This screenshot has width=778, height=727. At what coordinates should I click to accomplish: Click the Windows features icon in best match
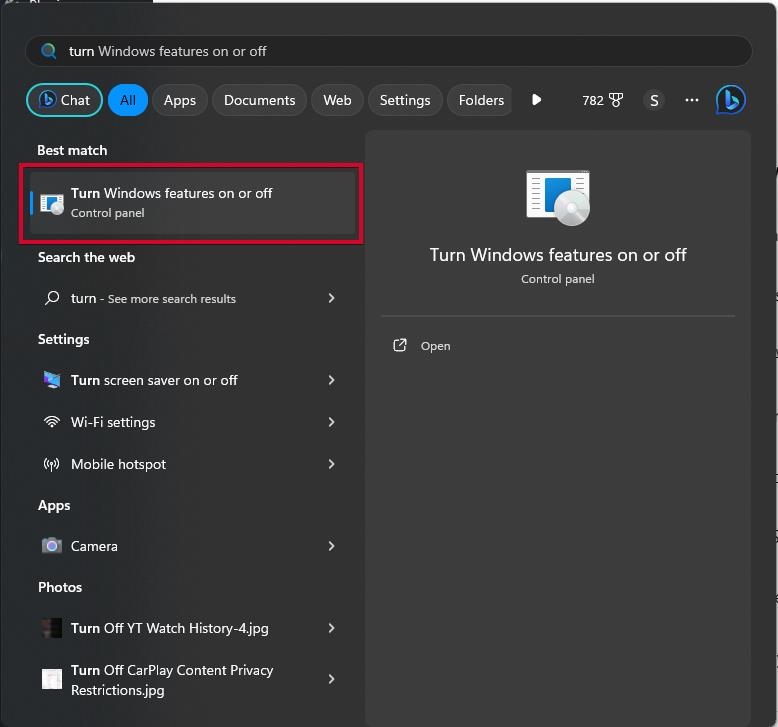[52, 203]
